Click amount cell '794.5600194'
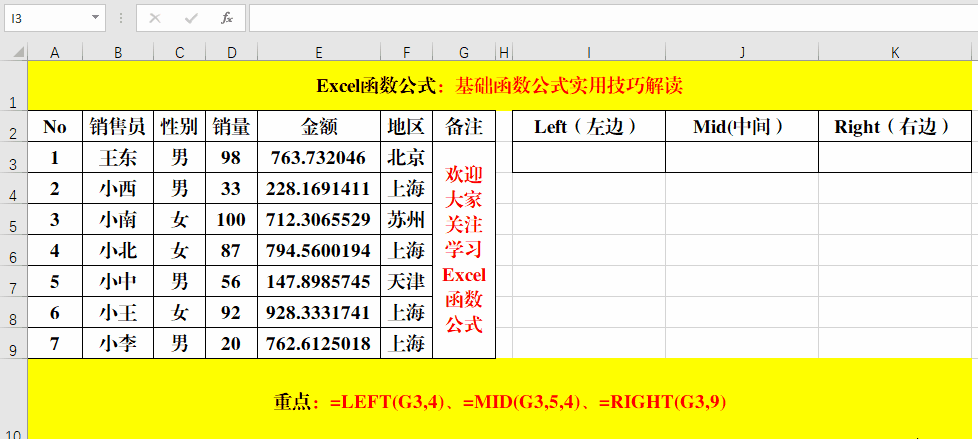Screen dimensions: 978x439 point(319,251)
